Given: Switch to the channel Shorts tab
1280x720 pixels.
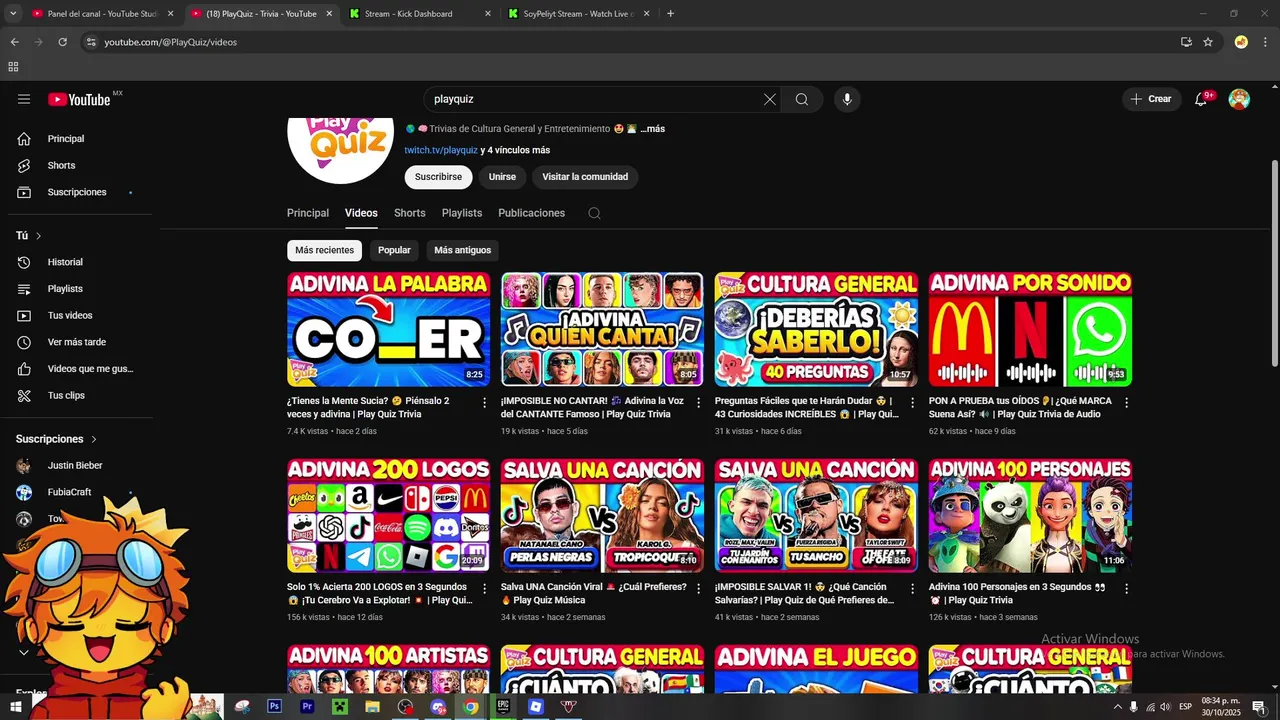Looking at the screenshot, I should 410,213.
